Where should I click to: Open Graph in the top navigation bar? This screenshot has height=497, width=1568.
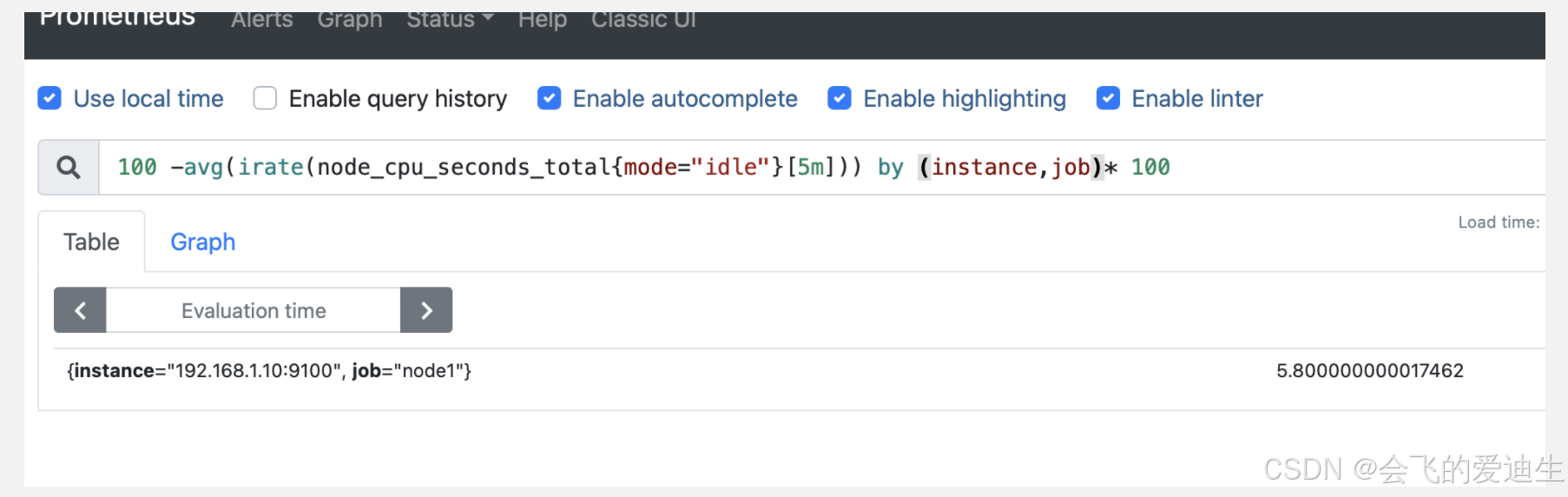(349, 19)
